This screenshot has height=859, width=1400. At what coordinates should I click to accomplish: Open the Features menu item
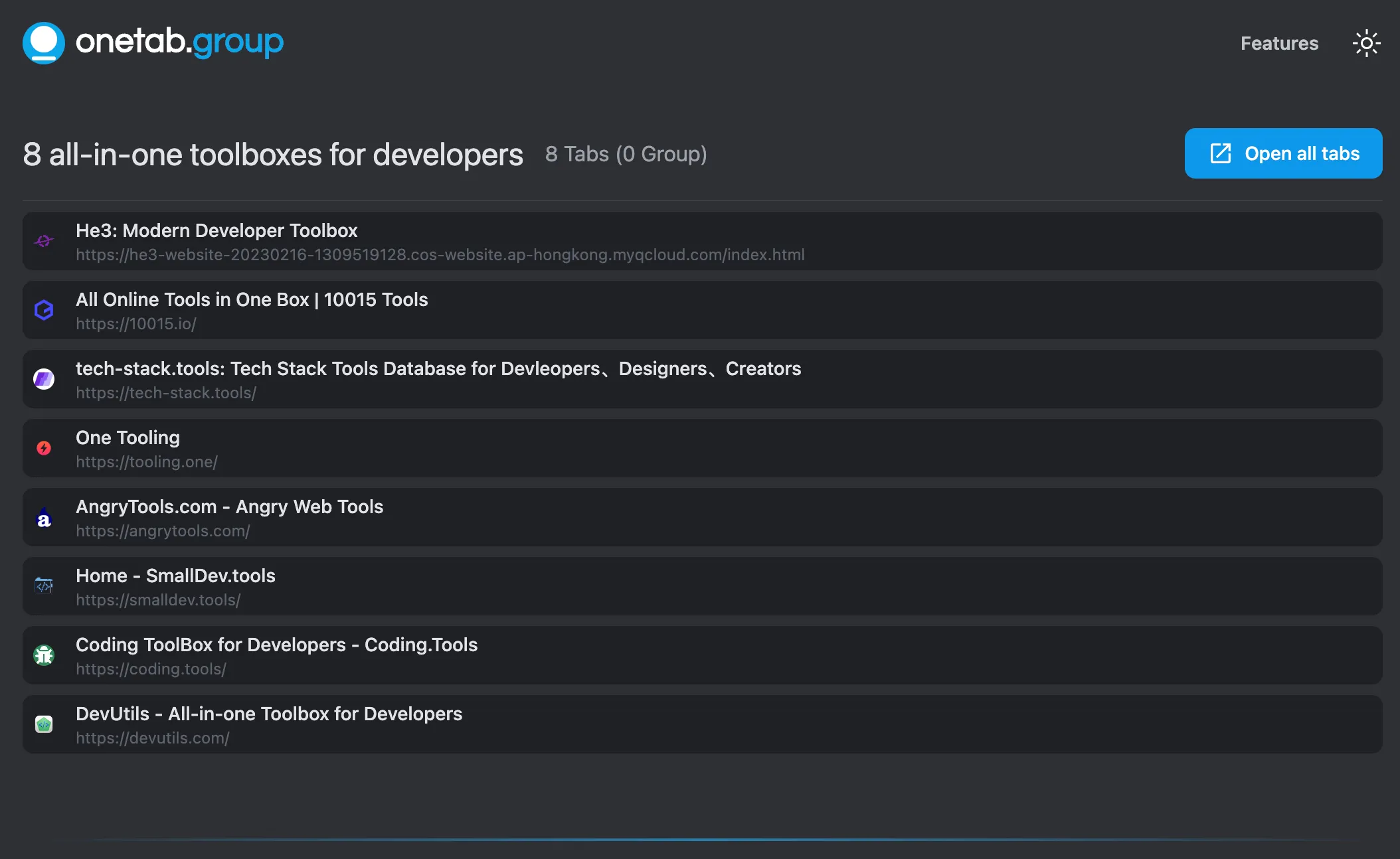coord(1279,44)
